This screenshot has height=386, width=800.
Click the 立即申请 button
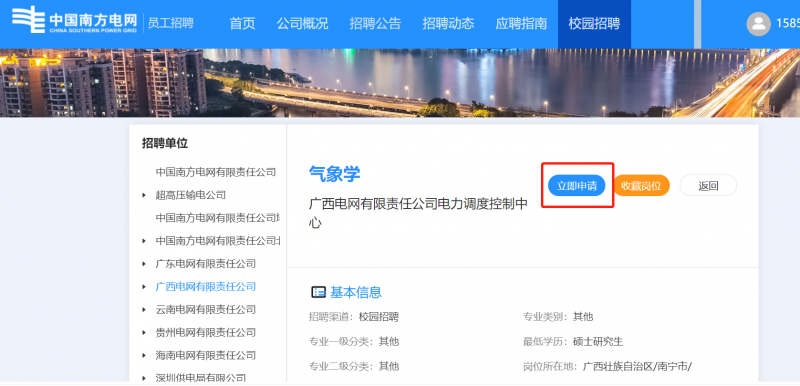pyautogui.click(x=577, y=186)
